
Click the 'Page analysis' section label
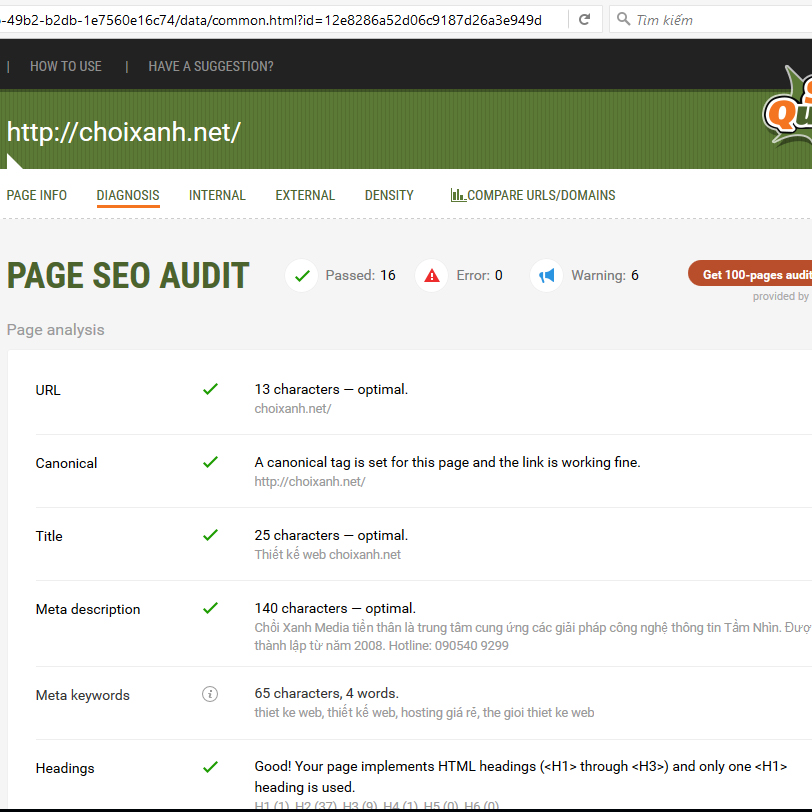pyautogui.click(x=55, y=330)
